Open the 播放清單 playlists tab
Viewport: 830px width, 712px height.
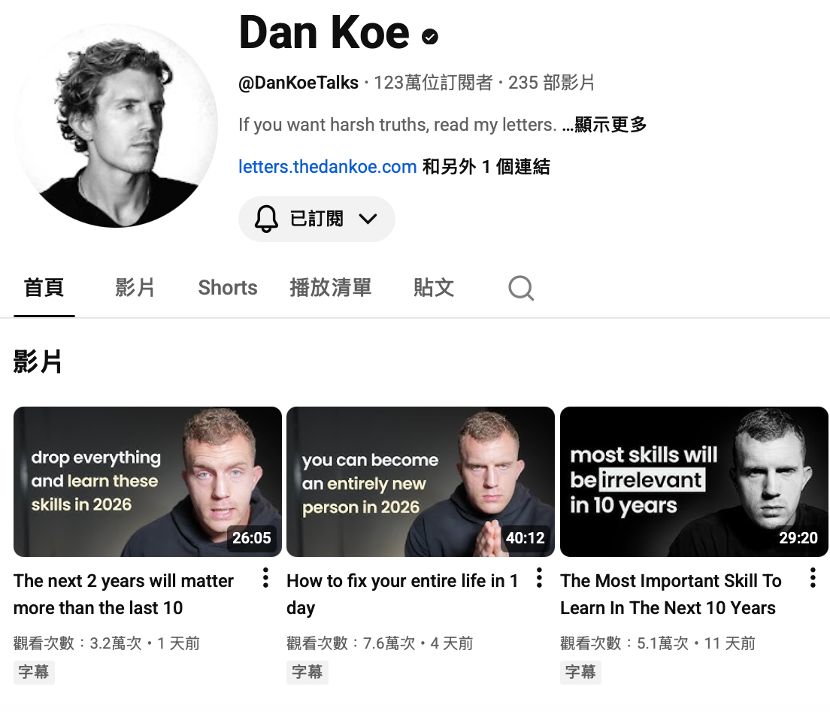click(x=330, y=287)
